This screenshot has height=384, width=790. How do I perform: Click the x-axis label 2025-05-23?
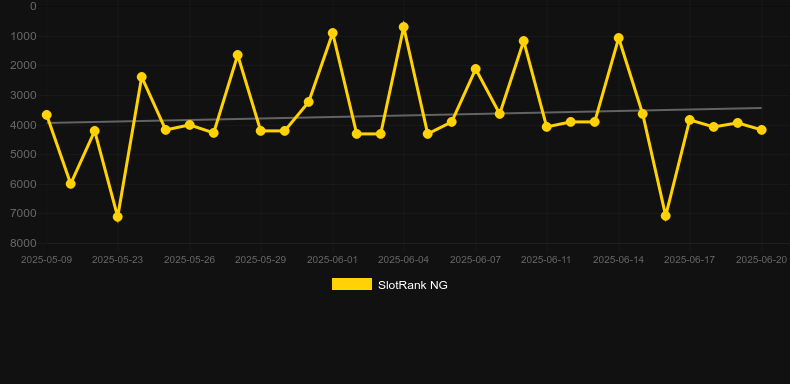[117, 260]
